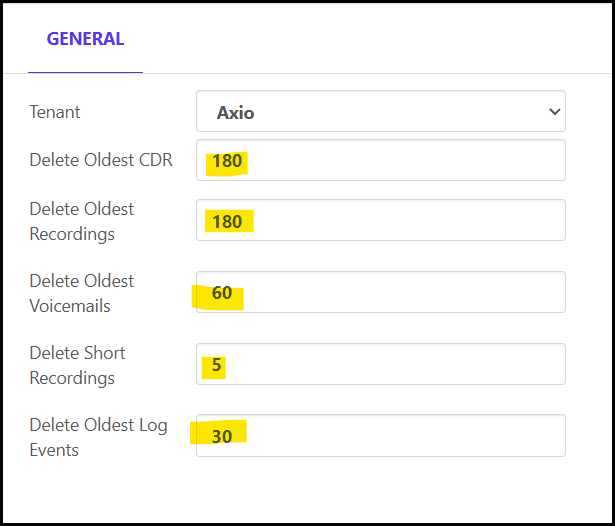Image resolution: width=615 pixels, height=526 pixels.
Task: Switch to the GENERAL tab
Action: pyautogui.click(x=85, y=40)
